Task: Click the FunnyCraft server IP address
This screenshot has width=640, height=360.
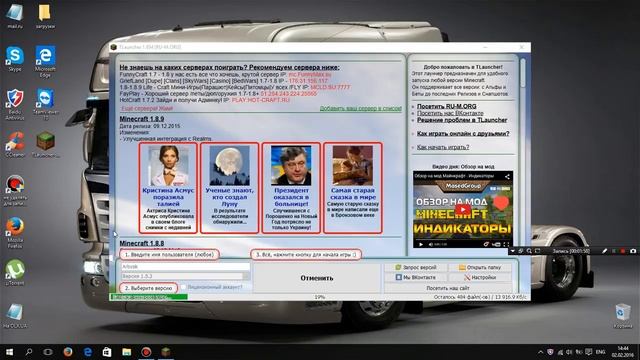Action: click(x=310, y=75)
